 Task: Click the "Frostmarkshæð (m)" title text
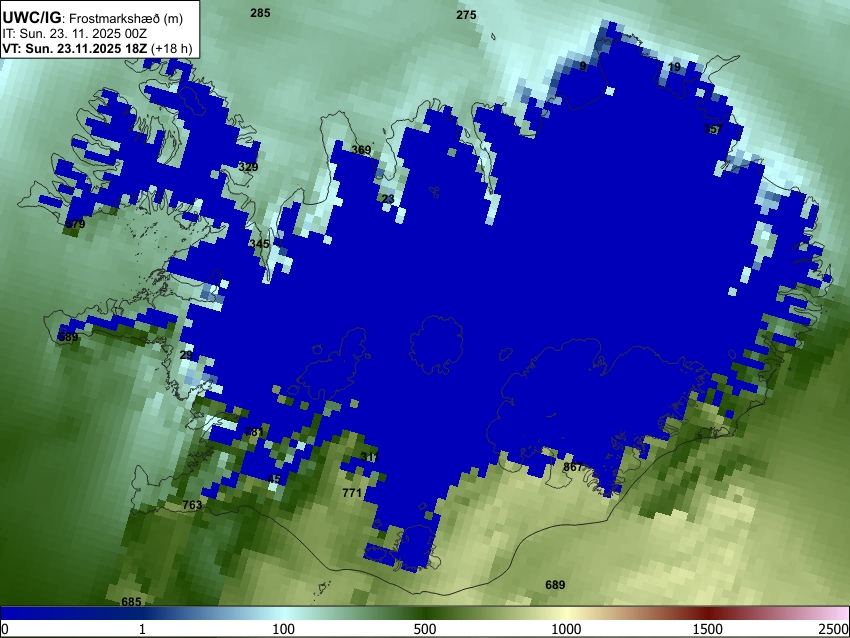tap(126, 18)
